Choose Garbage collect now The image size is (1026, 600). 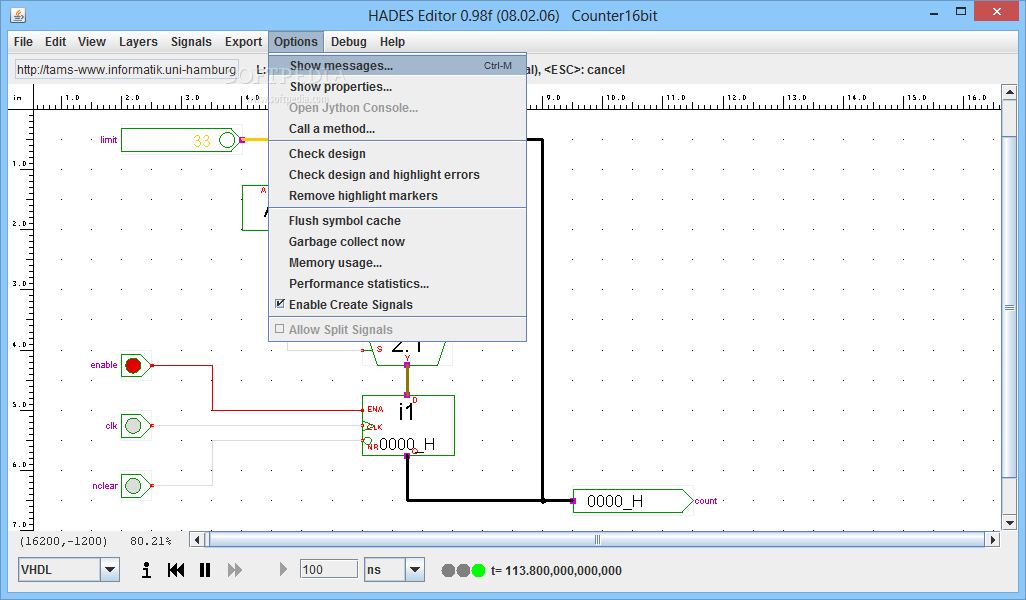398,241
